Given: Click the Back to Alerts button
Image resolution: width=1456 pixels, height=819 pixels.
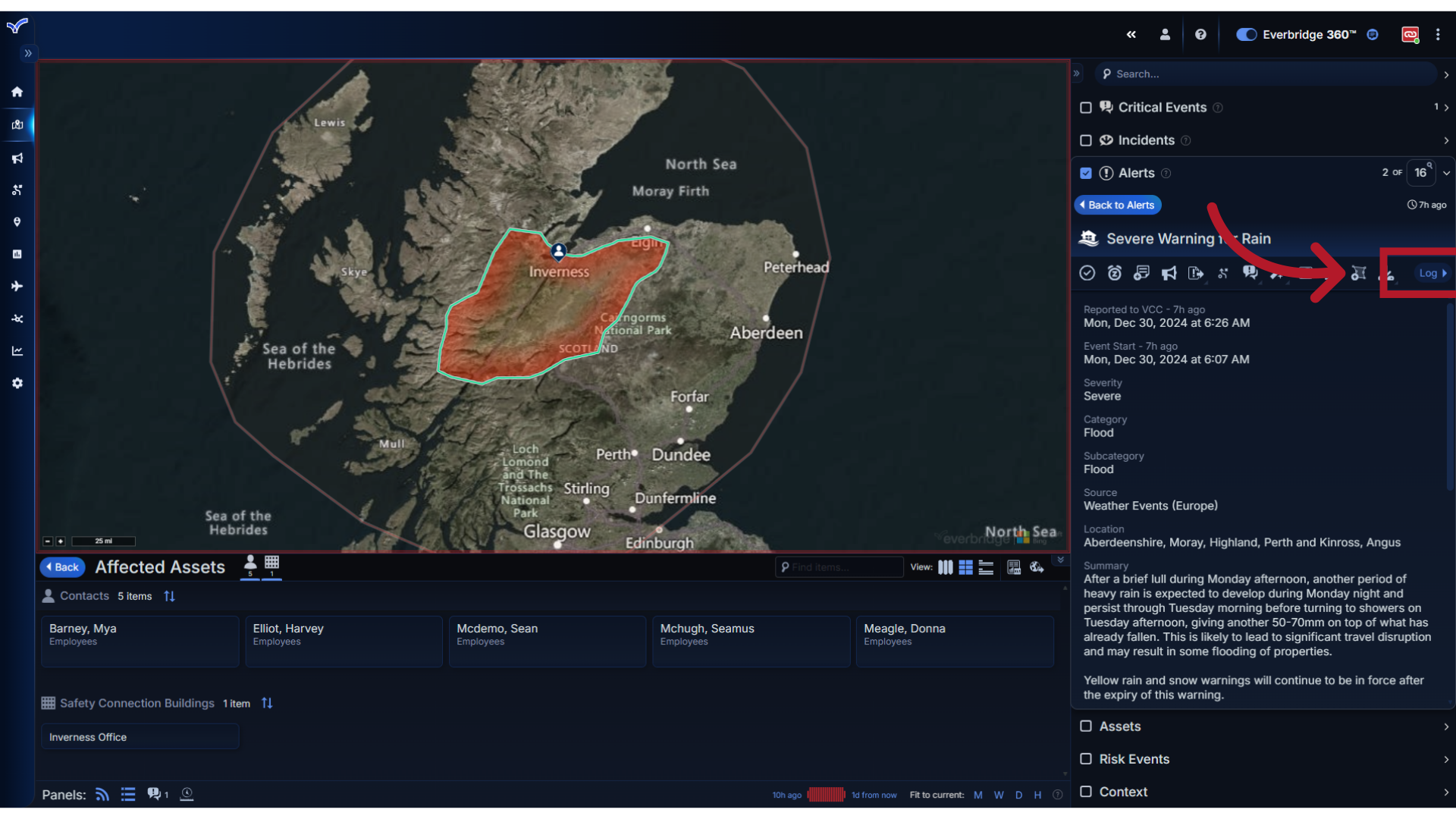Looking at the screenshot, I should (x=1117, y=205).
